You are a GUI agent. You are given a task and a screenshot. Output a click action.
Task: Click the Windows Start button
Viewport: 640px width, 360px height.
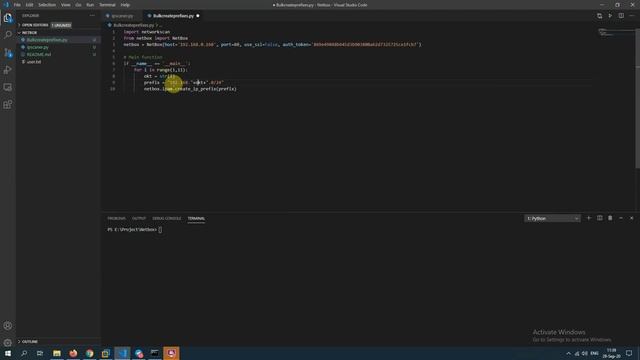coord(8,353)
